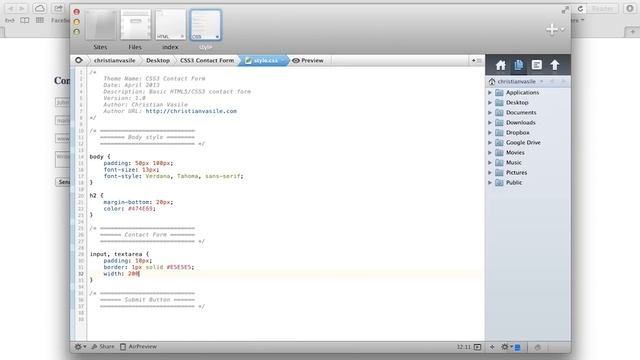Image resolution: width=640 pixels, height=360 pixels.
Task: Expand the Music folder triangle
Action: (x=490, y=162)
